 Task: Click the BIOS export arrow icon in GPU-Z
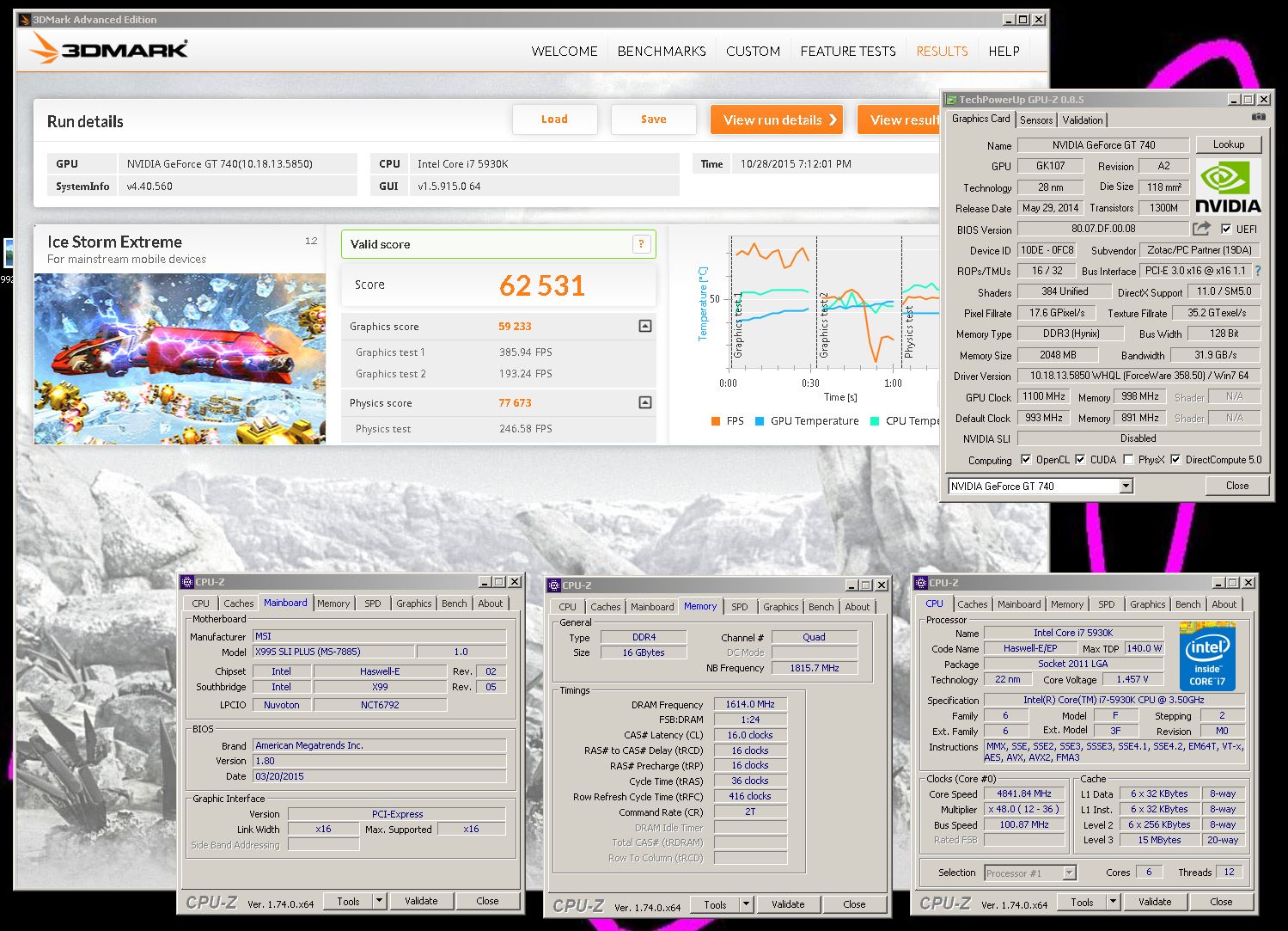click(x=1201, y=229)
